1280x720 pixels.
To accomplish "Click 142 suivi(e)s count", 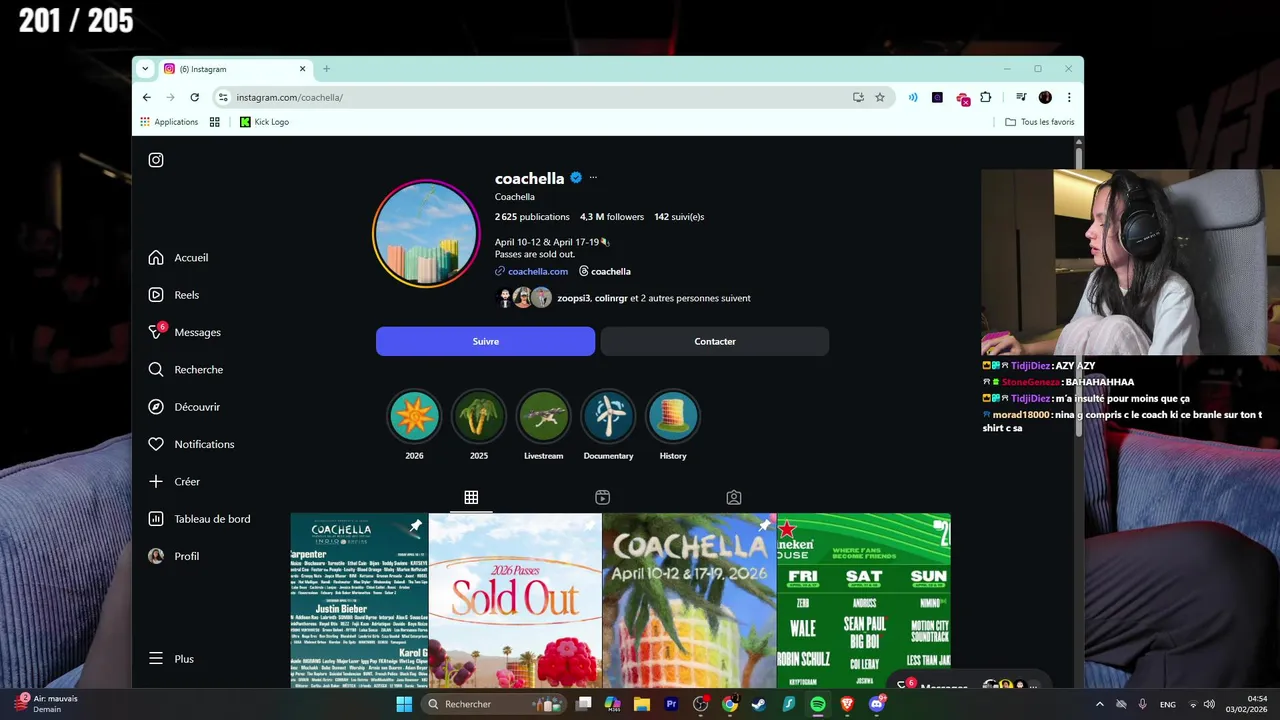I will coord(679,217).
